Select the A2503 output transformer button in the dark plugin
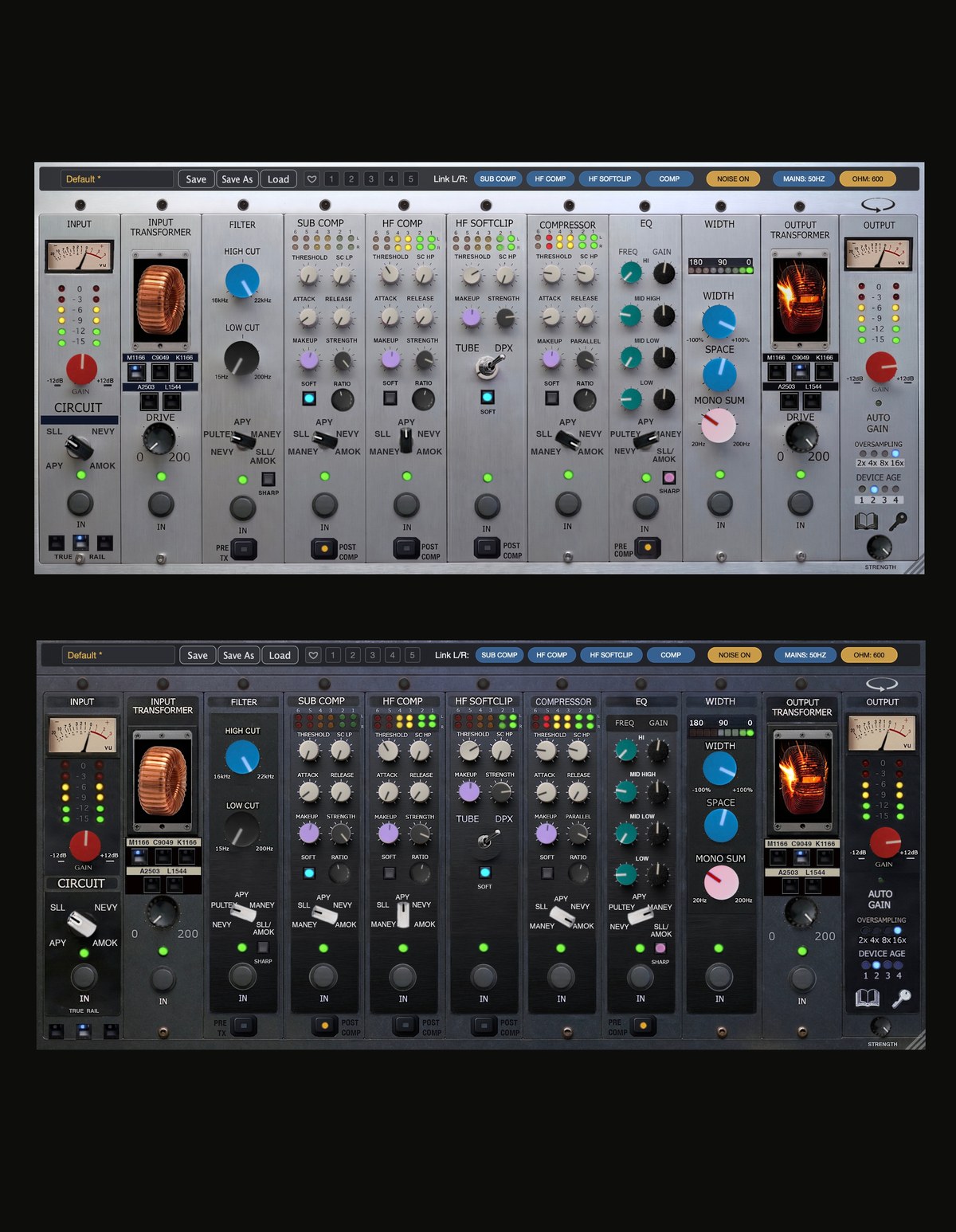The image size is (956, 1232). coord(789,885)
